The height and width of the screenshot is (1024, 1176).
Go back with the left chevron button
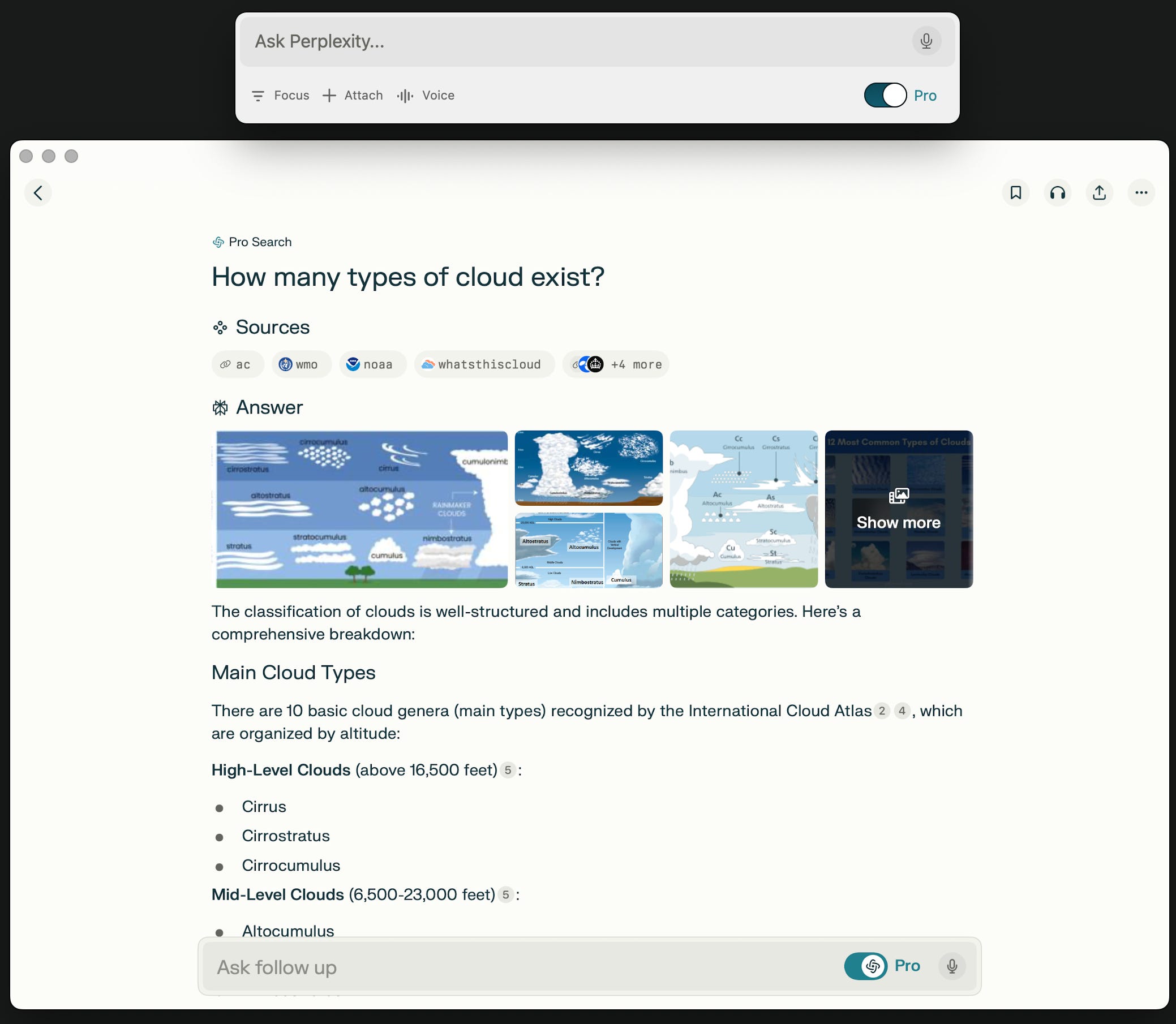pyautogui.click(x=38, y=192)
